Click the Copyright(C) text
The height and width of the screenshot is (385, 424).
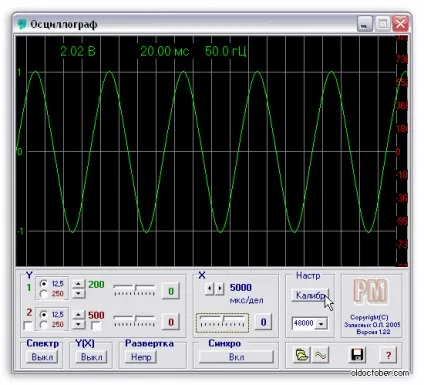[x=369, y=317]
